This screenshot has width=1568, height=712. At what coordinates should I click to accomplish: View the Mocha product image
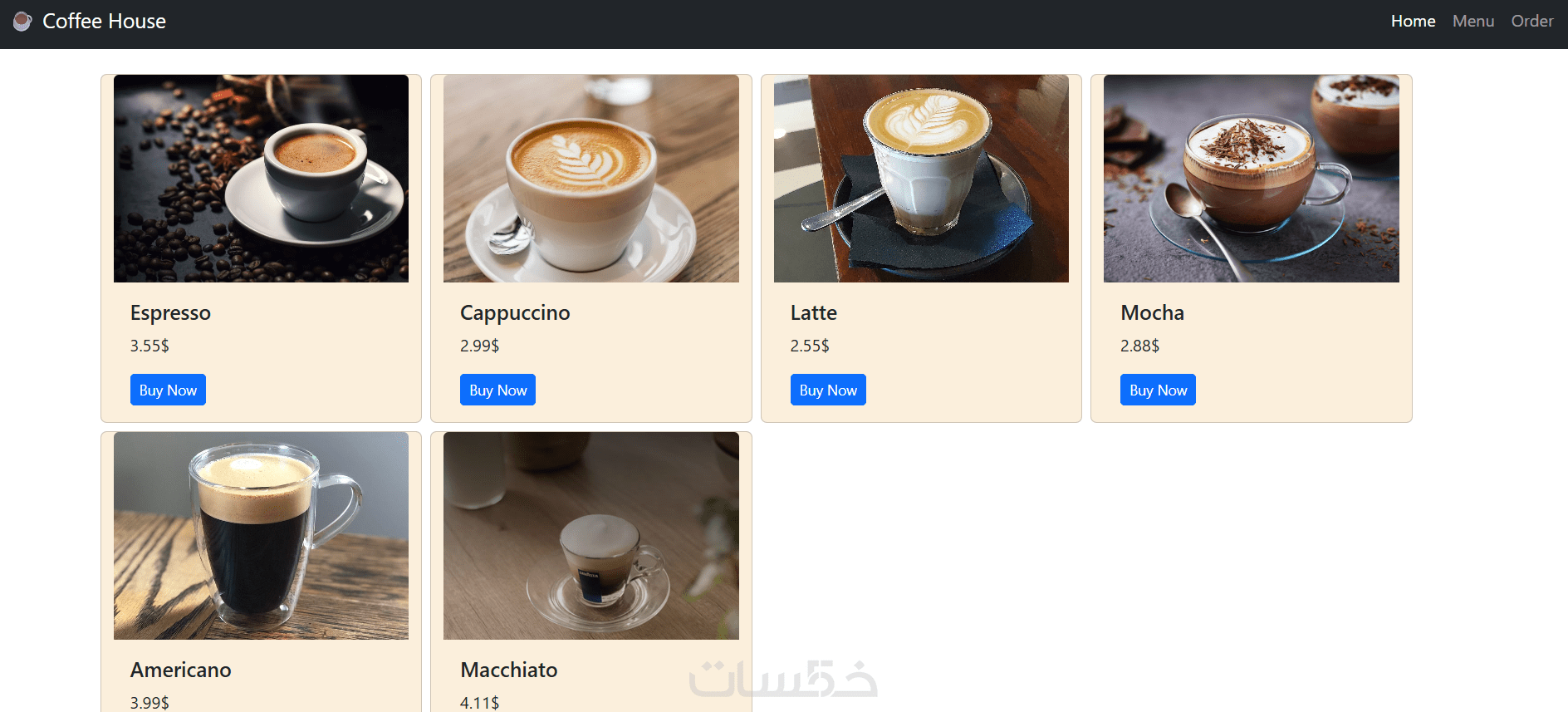[1252, 179]
